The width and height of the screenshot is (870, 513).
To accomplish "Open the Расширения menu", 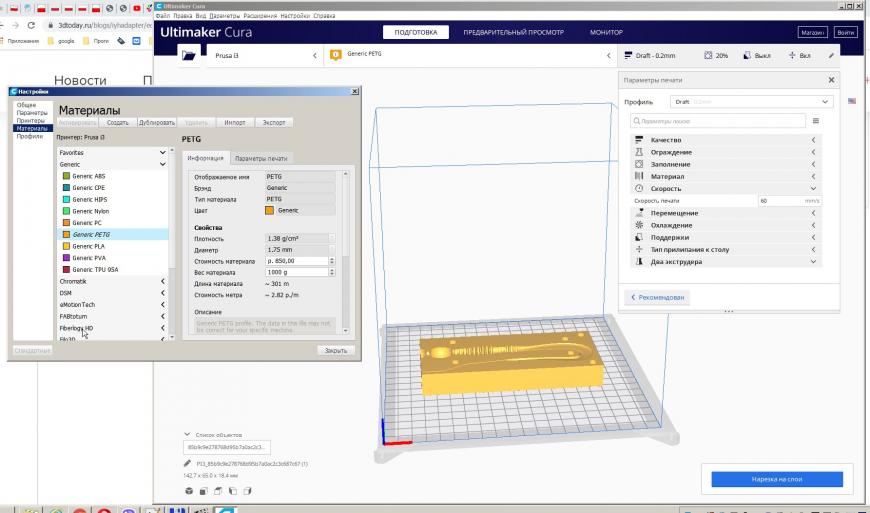I will click(260, 16).
